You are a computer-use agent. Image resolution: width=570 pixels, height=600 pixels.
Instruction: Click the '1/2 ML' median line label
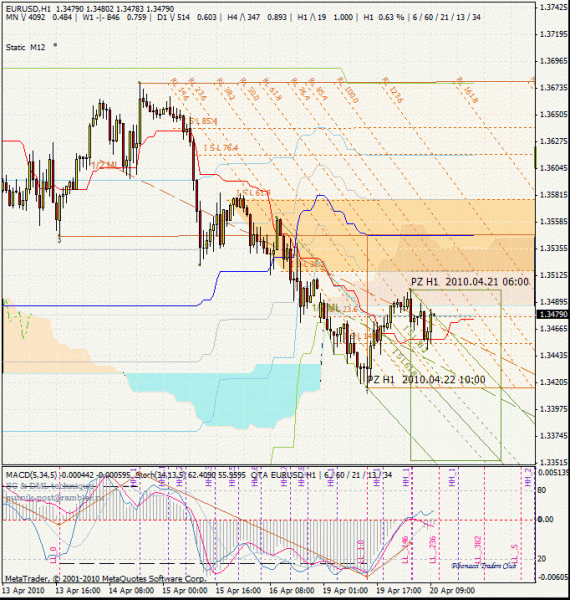click(x=104, y=165)
